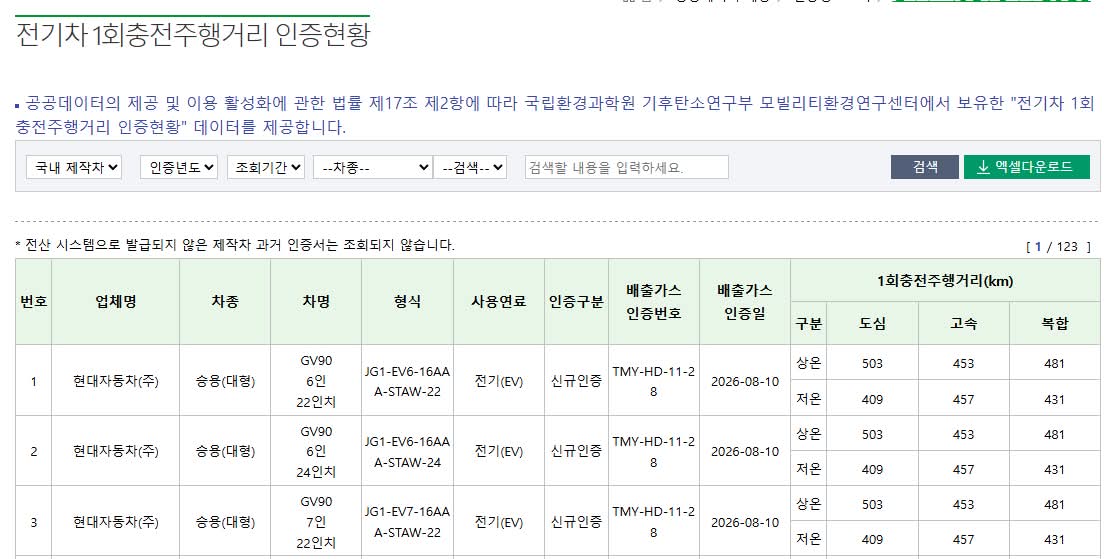1104x559 pixels.
Task: Open the 인증년도 dropdown
Action: pyautogui.click(x=179, y=168)
